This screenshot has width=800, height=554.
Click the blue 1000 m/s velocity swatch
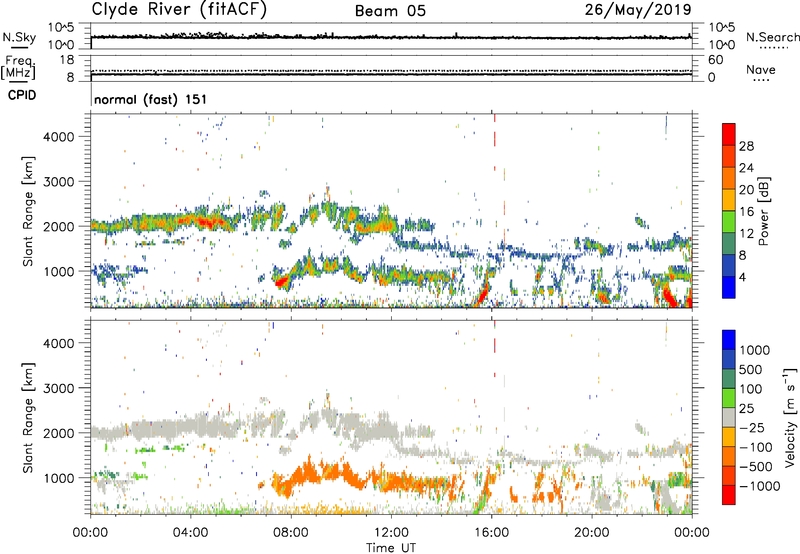point(729,340)
